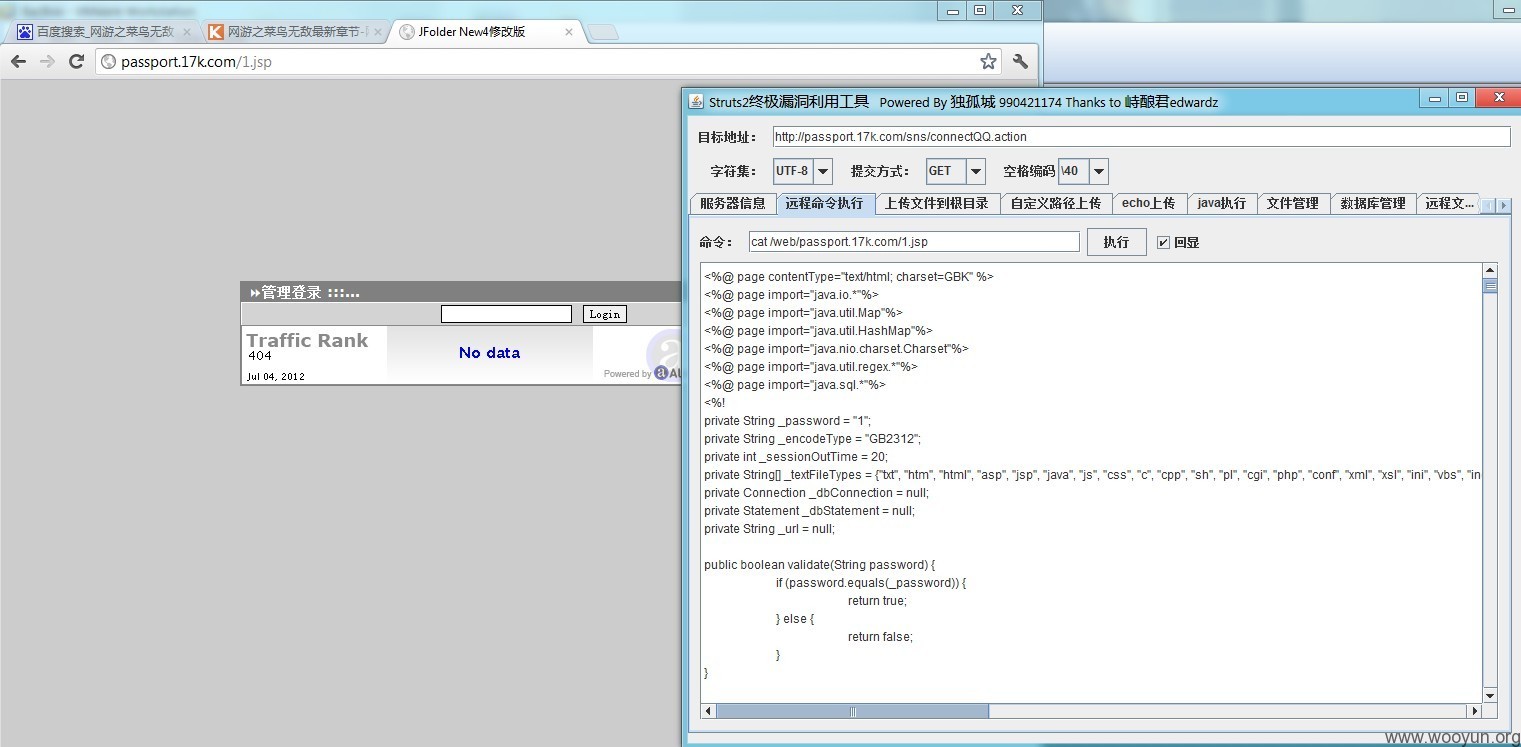Click the horizontal scrollbar left arrow
Screen dimensions: 1521x747
tap(709, 711)
